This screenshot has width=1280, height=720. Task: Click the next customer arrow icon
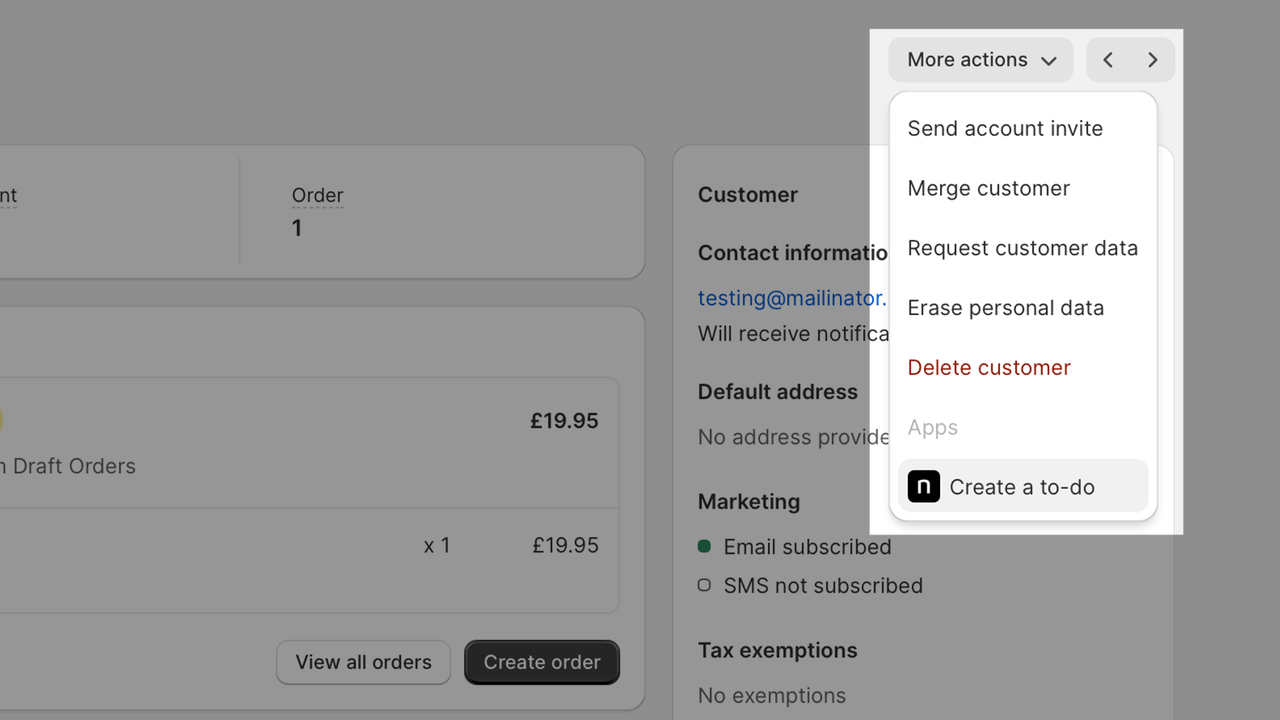(x=1152, y=60)
